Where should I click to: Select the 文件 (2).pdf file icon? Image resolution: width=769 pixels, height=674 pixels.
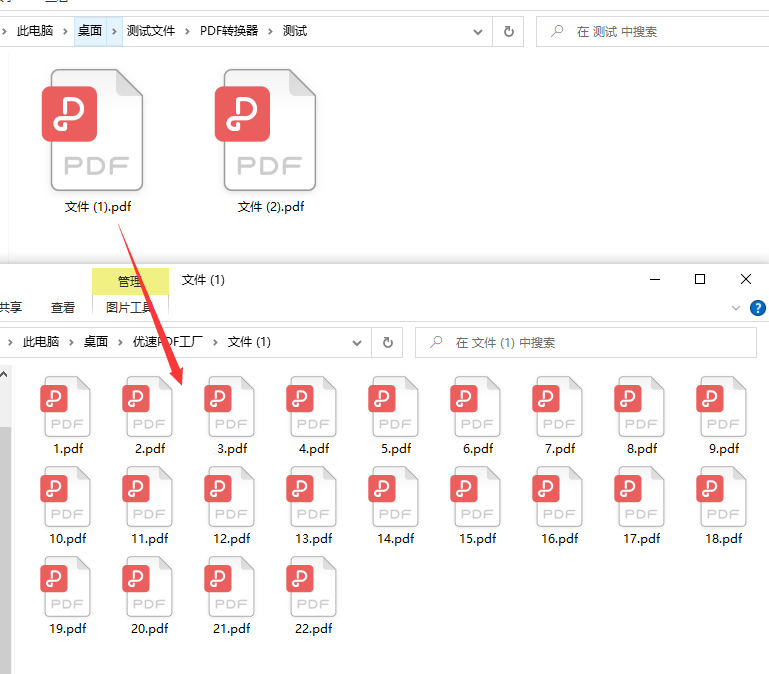[x=266, y=130]
